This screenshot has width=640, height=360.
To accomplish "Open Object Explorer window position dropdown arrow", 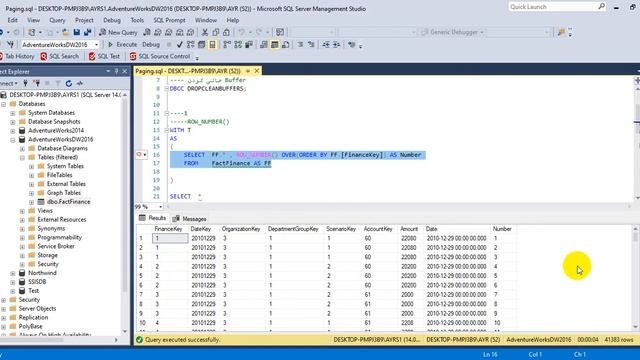I will pyautogui.click(x=108, y=71).
